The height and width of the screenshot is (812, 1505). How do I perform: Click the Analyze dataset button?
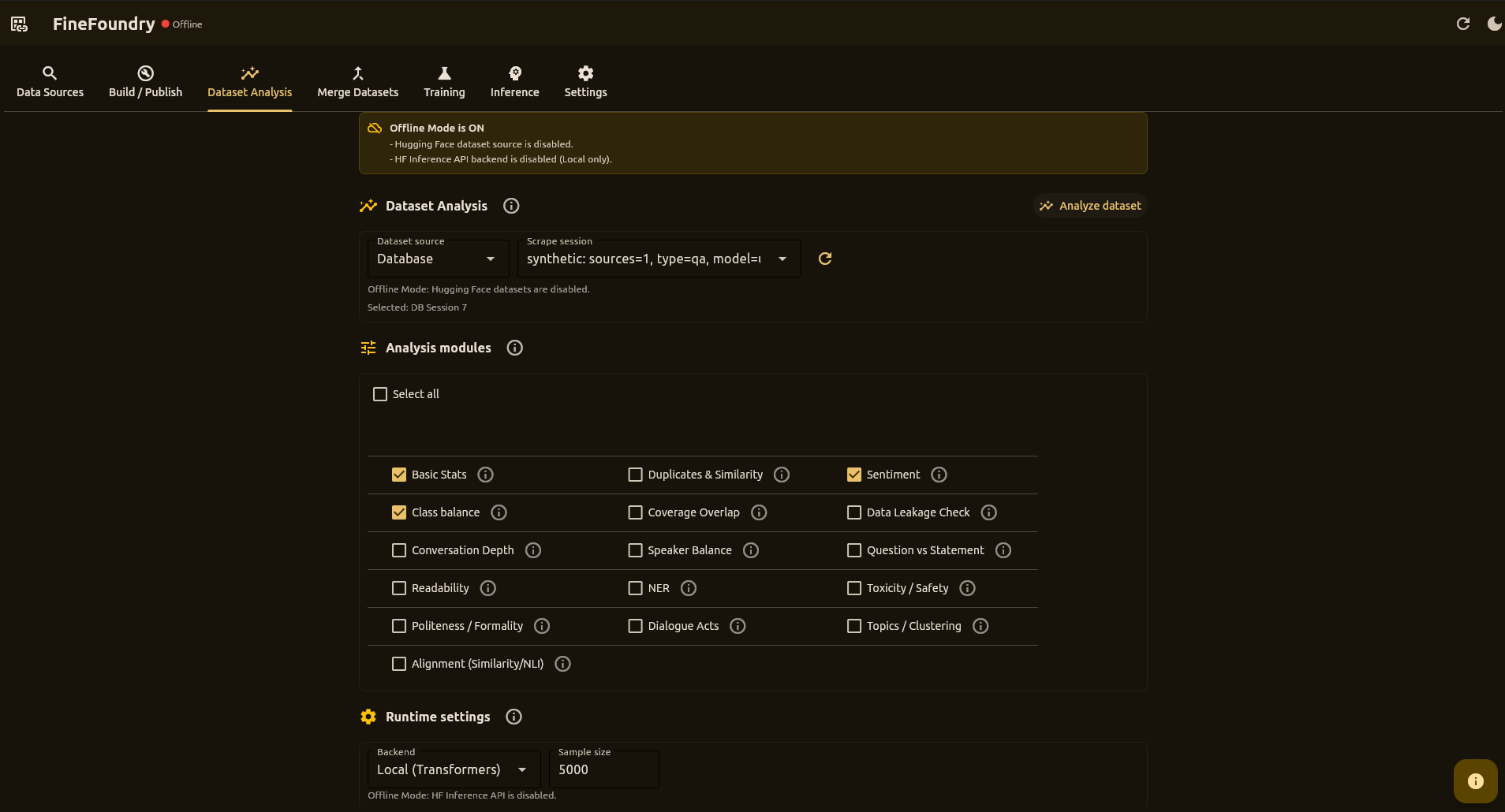[1089, 206]
